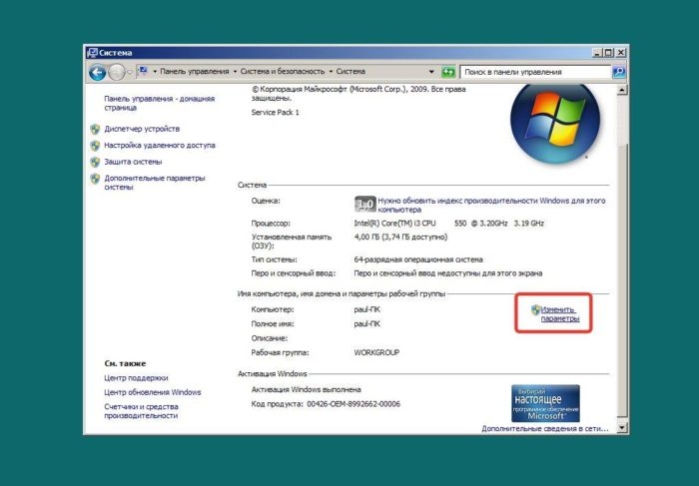
Task: Click the genuine Microsoft software badge
Action: [545, 404]
